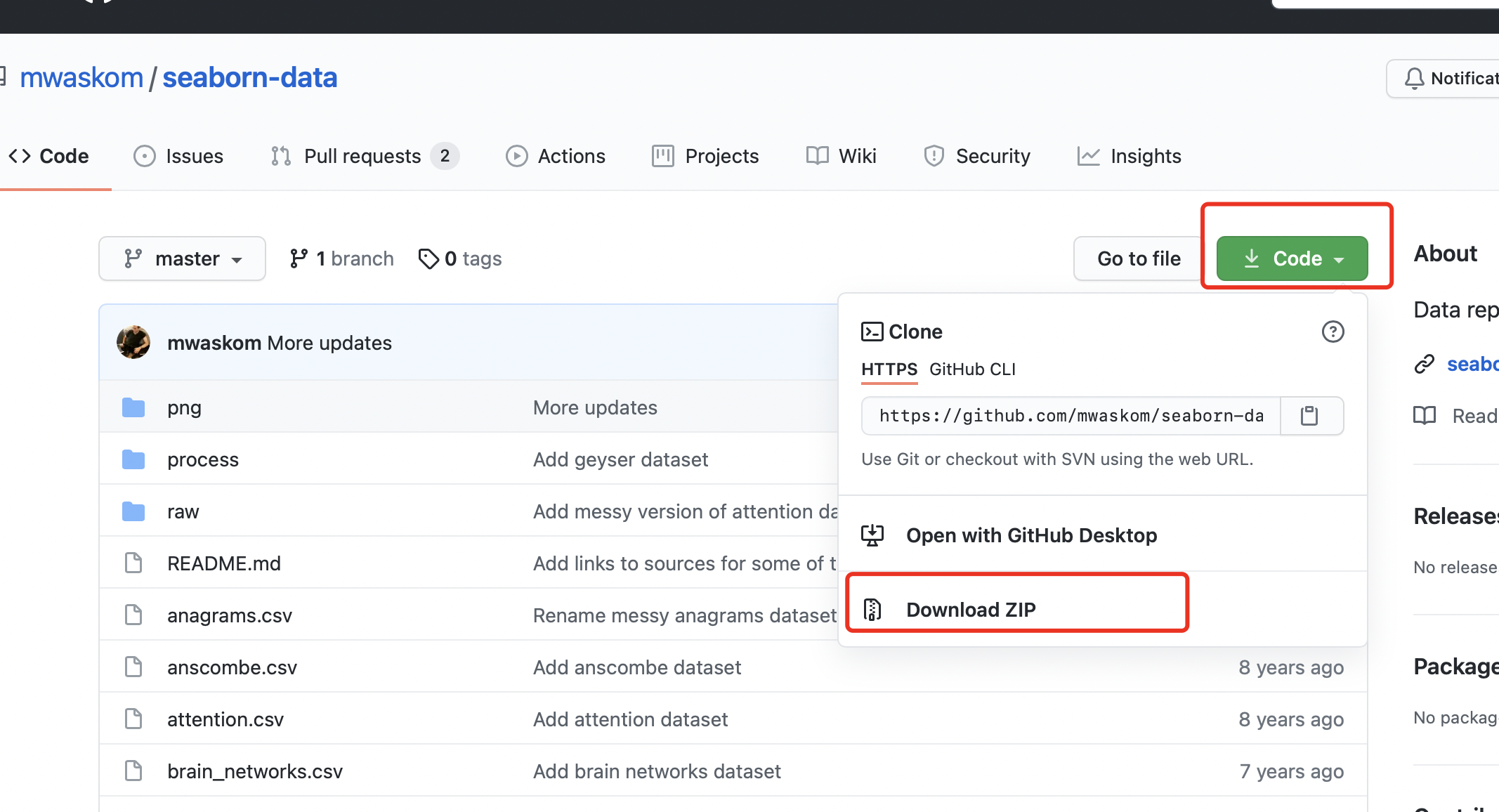Click the brain_networks.csv file icon
Viewport: 1499px width, 812px height.
coord(133,771)
